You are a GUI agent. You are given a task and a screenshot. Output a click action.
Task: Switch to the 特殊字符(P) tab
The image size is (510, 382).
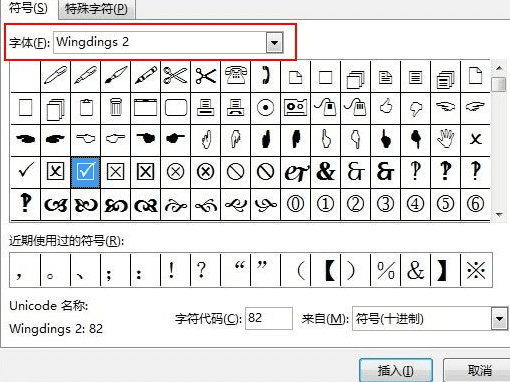[96, 9]
